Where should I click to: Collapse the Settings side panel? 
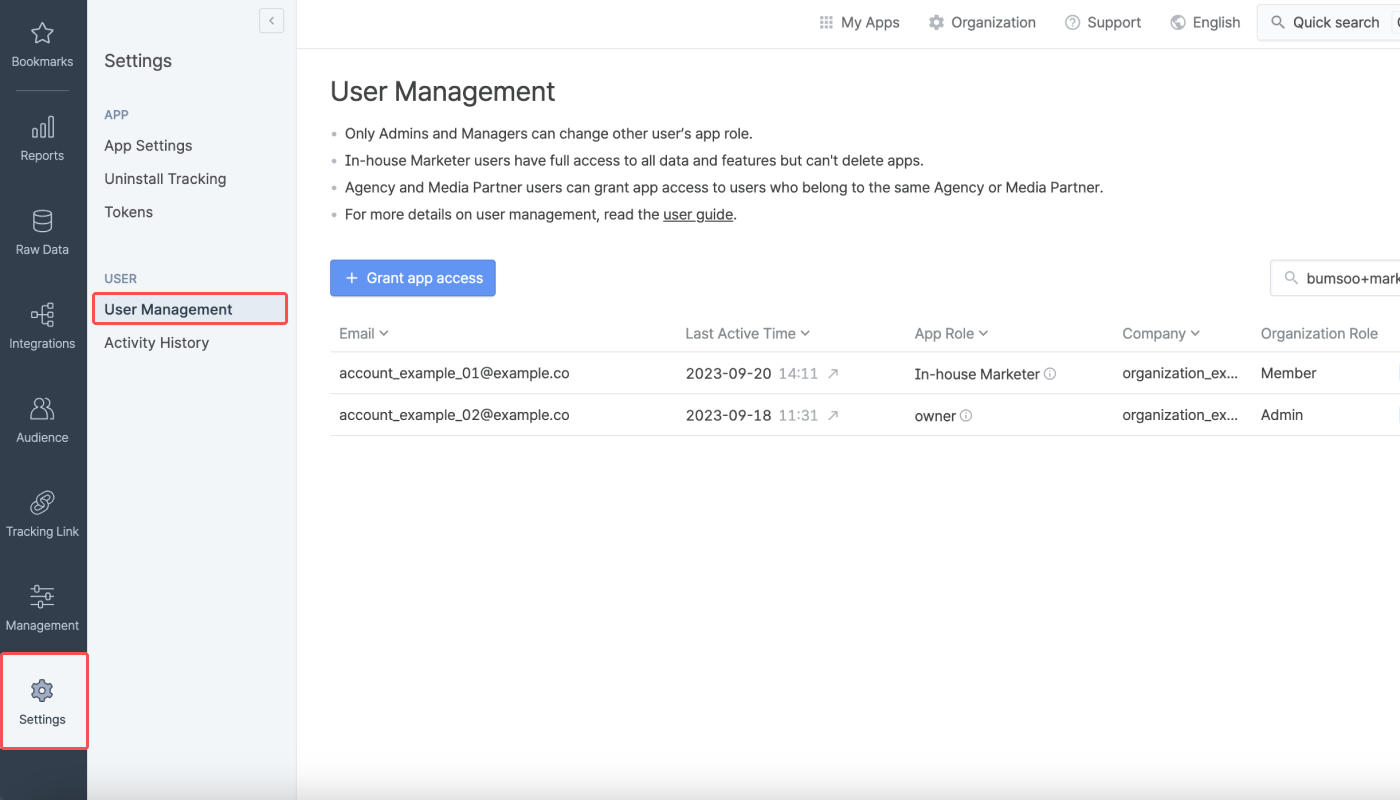(x=271, y=21)
